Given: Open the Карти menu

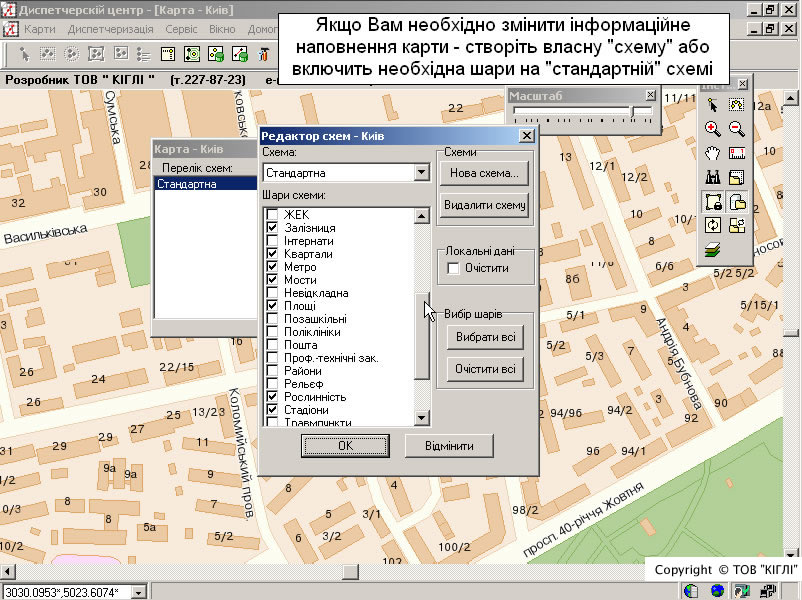Looking at the screenshot, I should (x=39, y=29).
